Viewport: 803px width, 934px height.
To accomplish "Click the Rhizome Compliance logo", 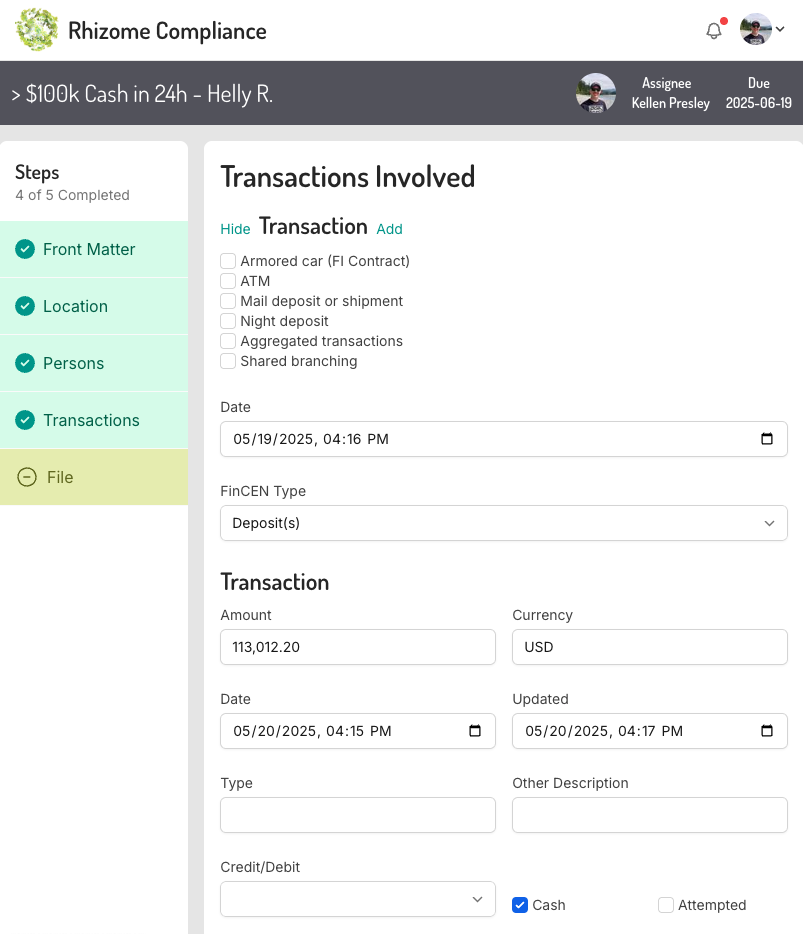I will click(37, 29).
